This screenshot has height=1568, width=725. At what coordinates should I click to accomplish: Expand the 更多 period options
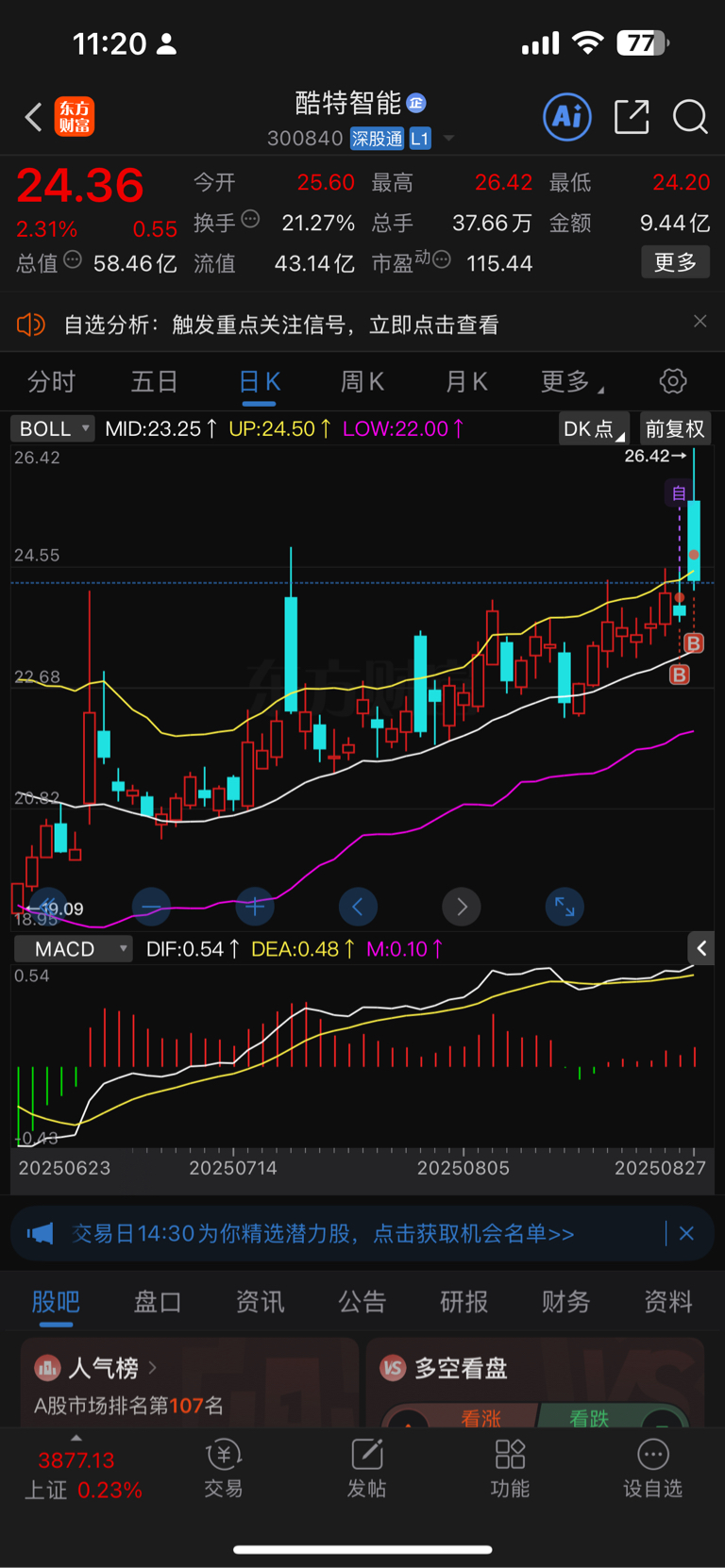572,382
